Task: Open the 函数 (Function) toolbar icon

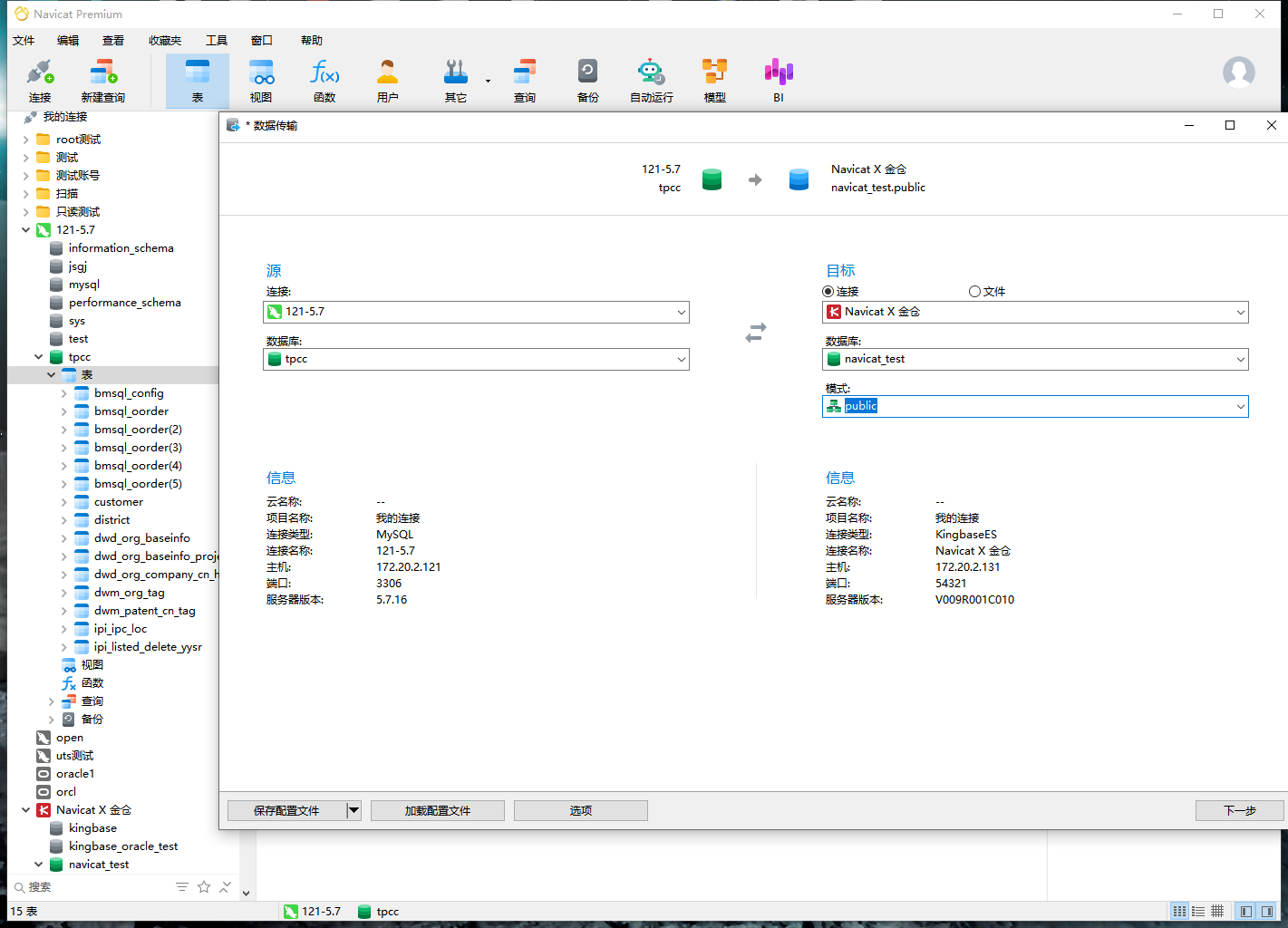Action: [324, 81]
